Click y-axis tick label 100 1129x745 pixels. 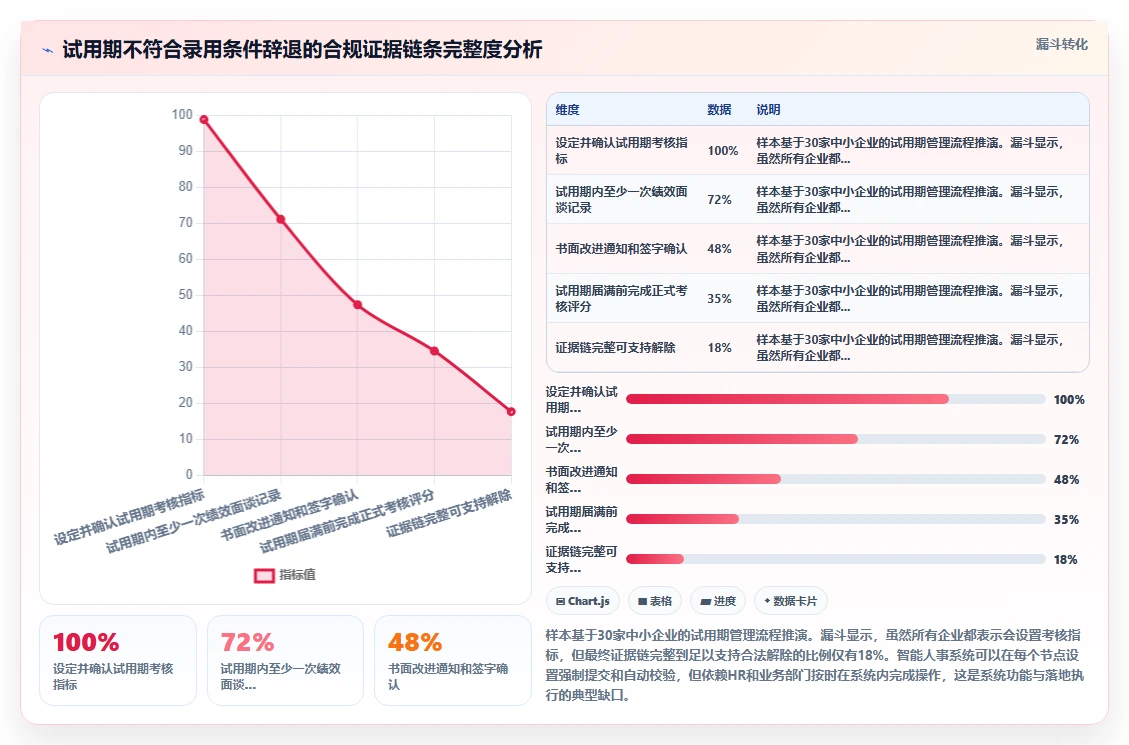182,114
